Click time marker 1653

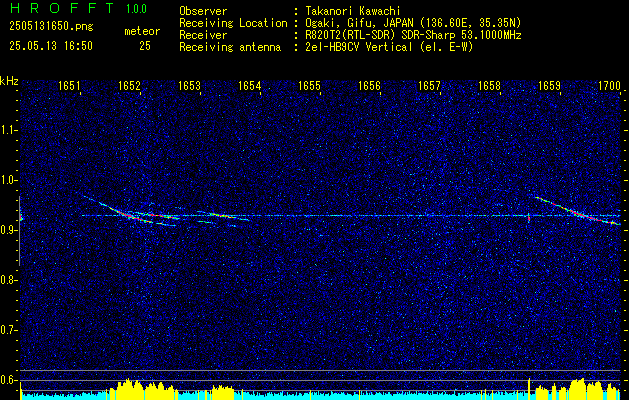(189, 85)
